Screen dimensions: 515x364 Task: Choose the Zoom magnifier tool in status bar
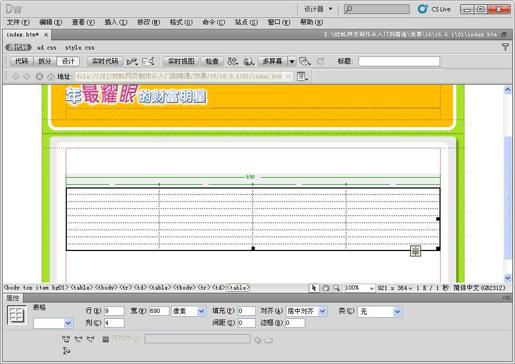tap(337, 288)
